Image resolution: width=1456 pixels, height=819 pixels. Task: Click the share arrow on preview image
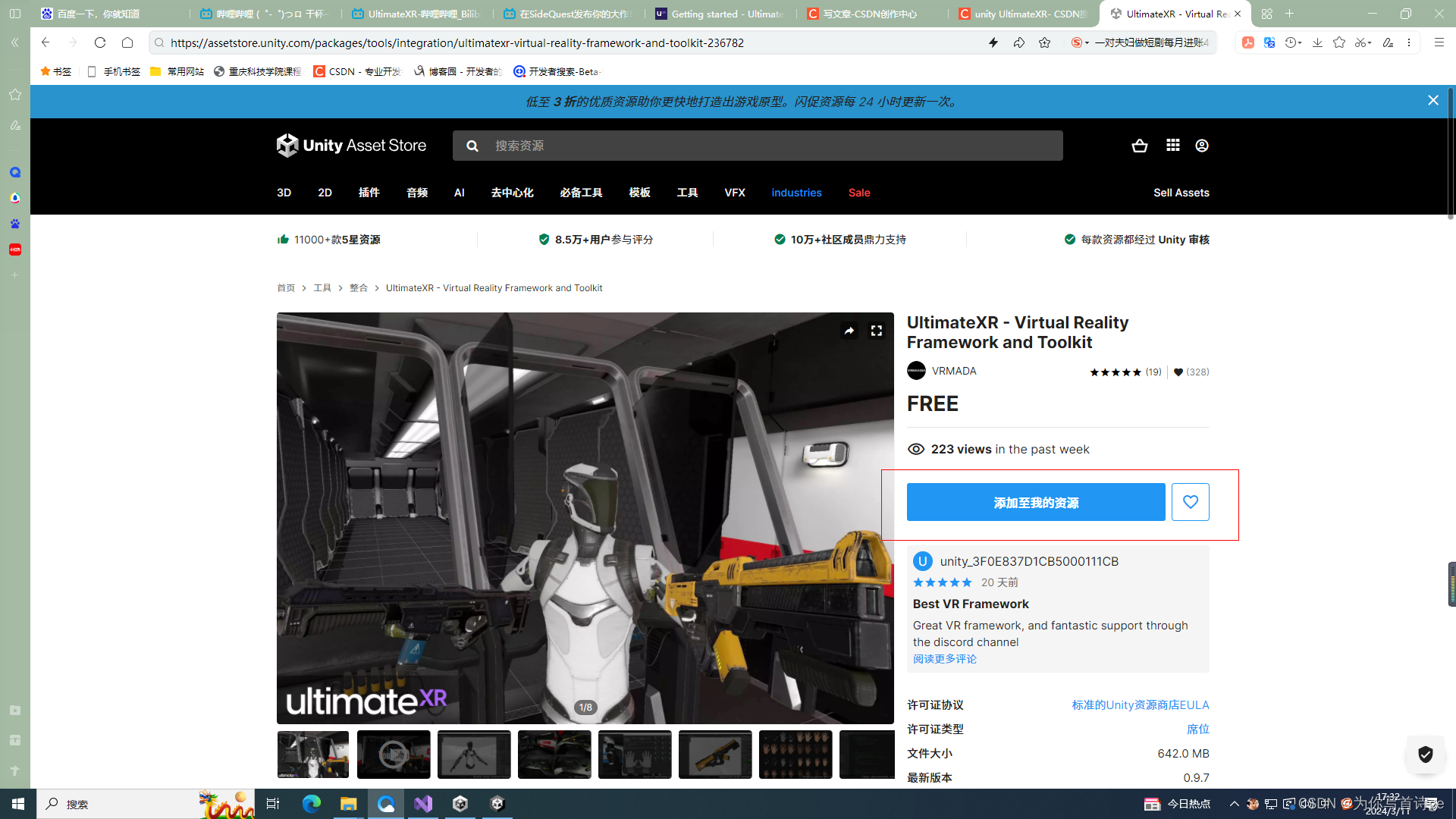(x=849, y=331)
